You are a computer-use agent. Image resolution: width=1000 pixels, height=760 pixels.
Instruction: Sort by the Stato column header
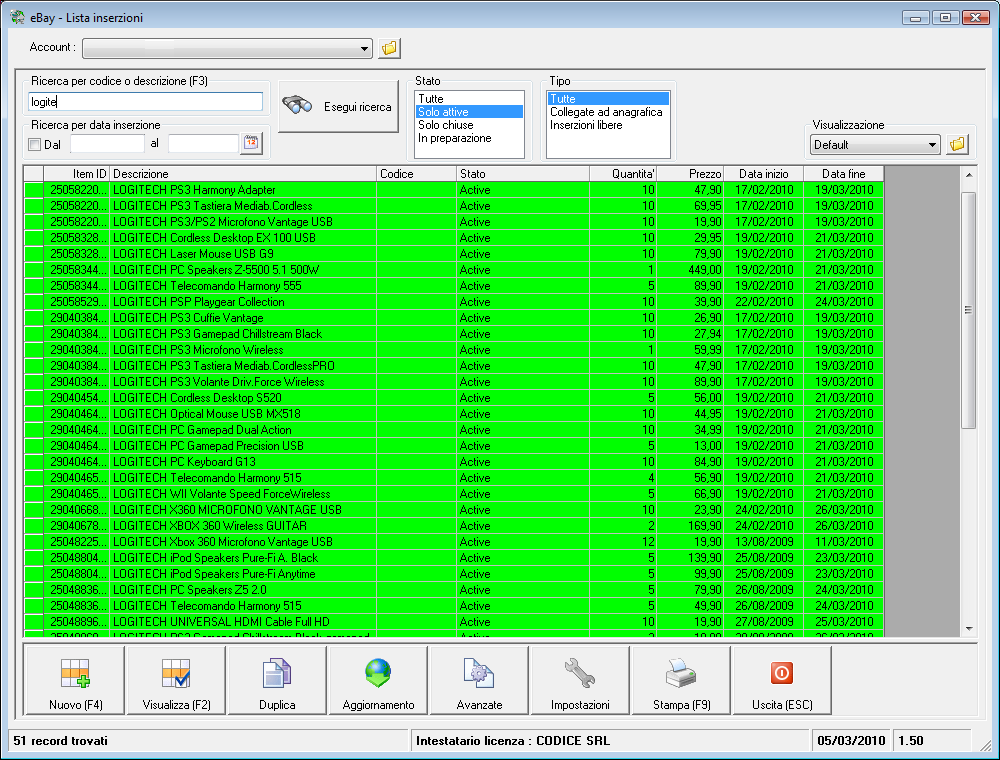point(523,173)
